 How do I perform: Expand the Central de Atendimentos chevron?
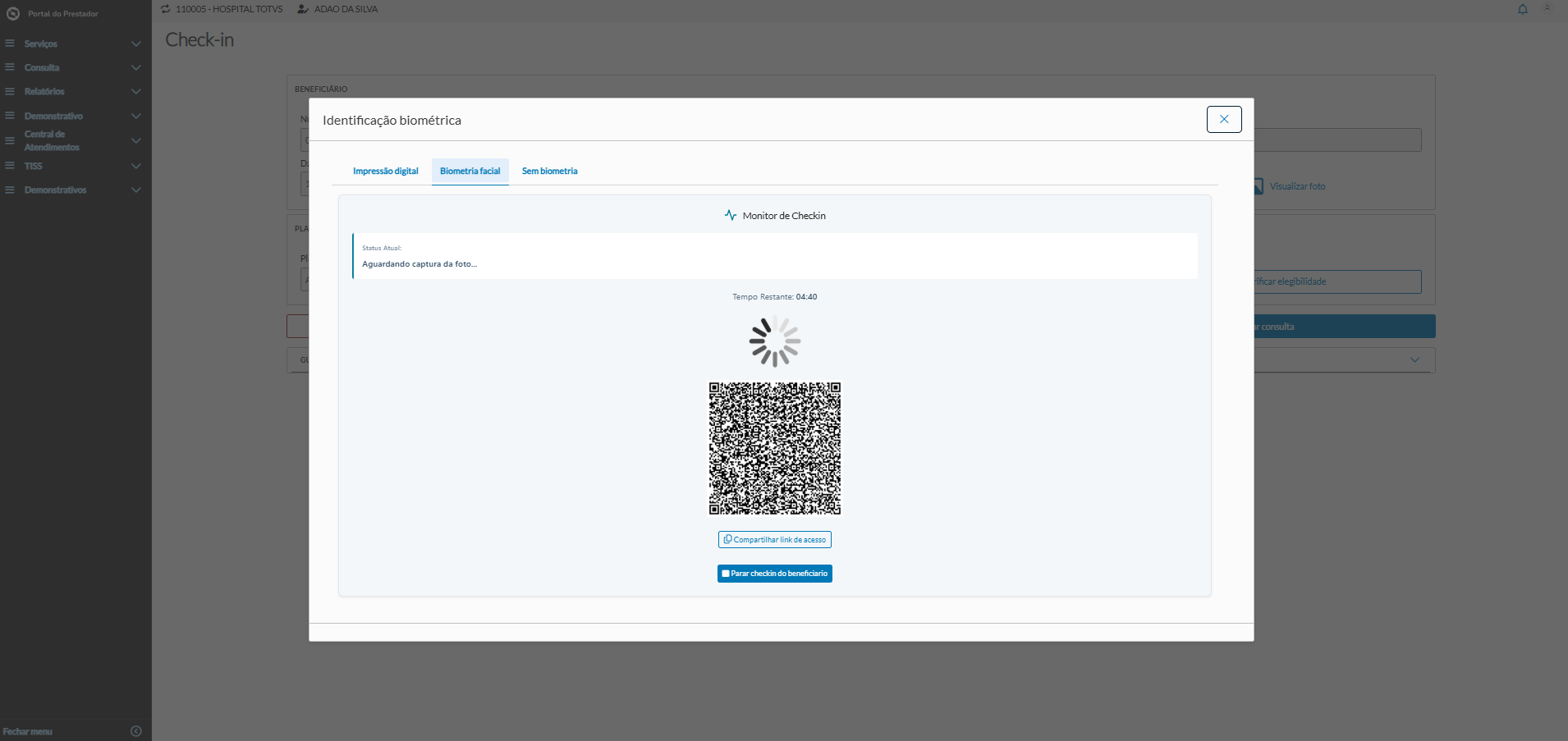pos(136,140)
